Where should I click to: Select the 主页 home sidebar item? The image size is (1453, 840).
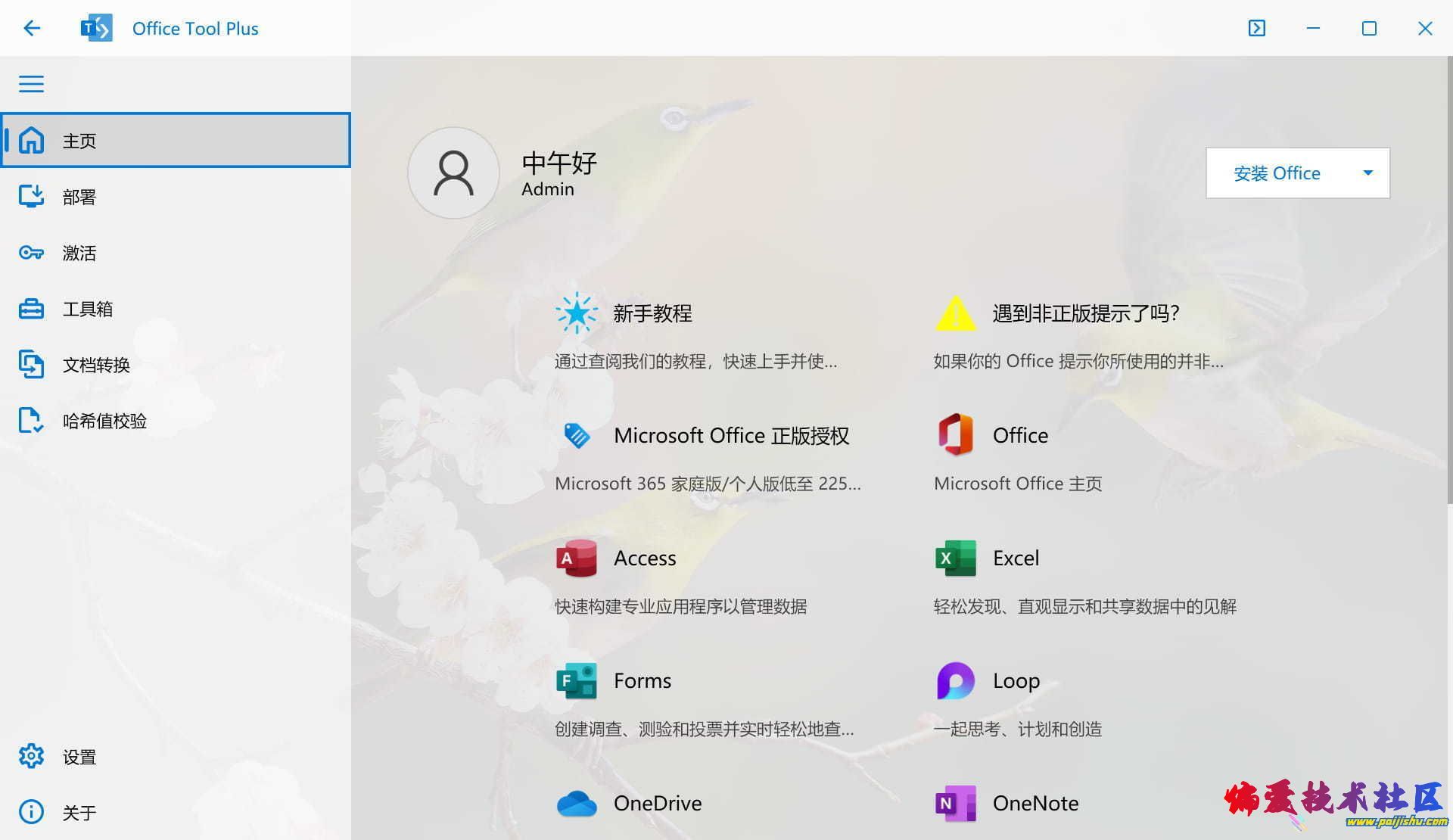176,140
